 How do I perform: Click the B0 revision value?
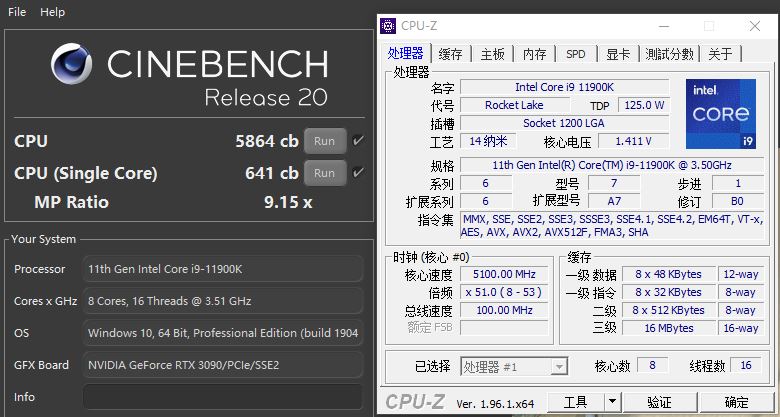pyautogui.click(x=738, y=201)
